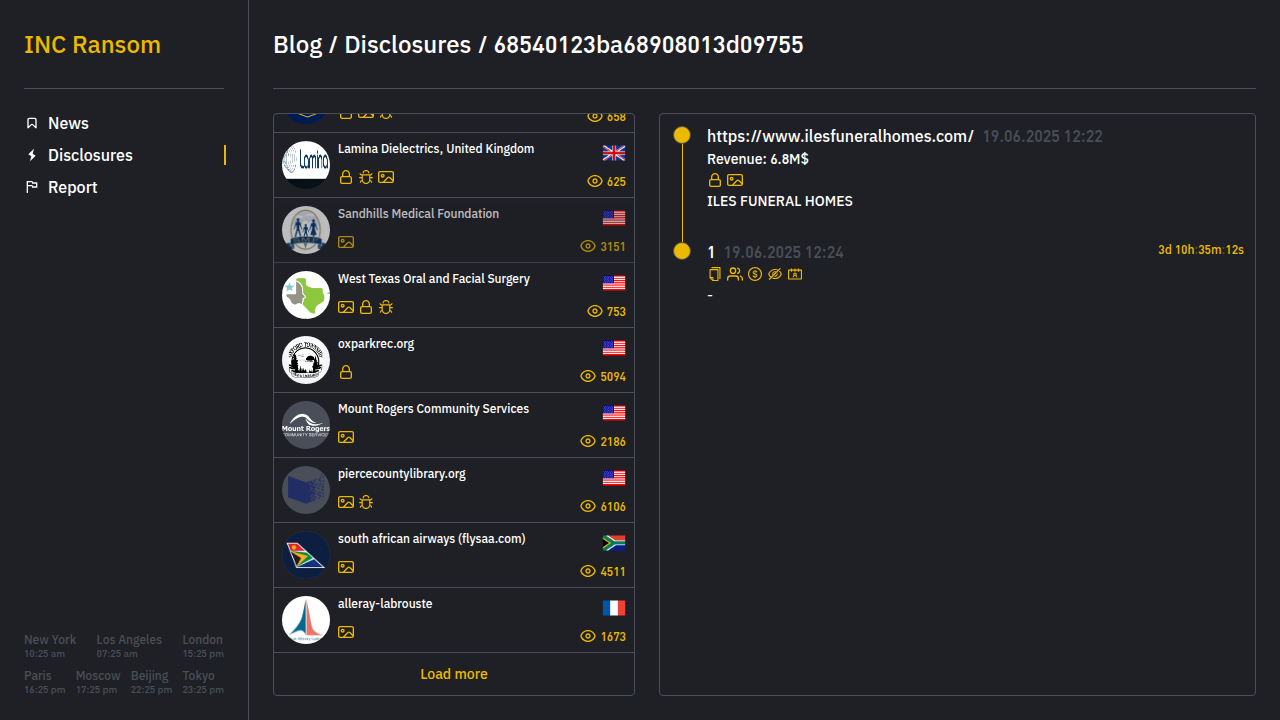This screenshot has width=1280, height=720.
Task: Click image icon under Sandhills Medical Foundation
Action: click(346, 242)
